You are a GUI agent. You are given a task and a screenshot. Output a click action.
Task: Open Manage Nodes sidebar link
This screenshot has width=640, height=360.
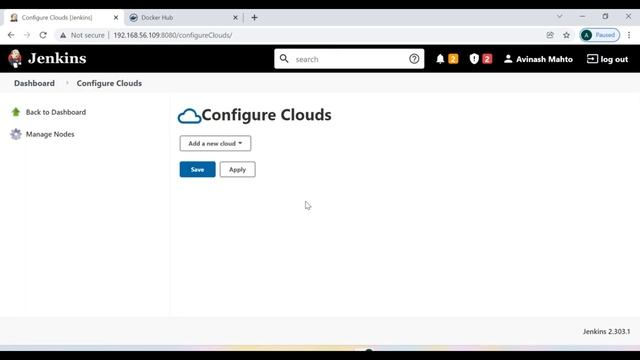click(x=50, y=134)
